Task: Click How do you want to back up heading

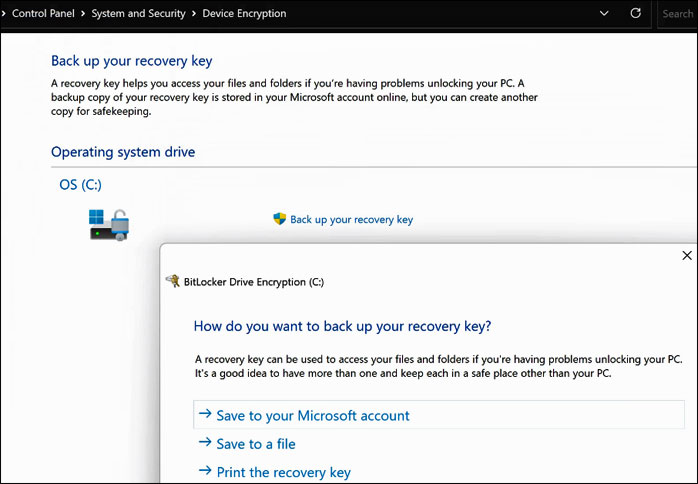Action: pyautogui.click(x=342, y=326)
